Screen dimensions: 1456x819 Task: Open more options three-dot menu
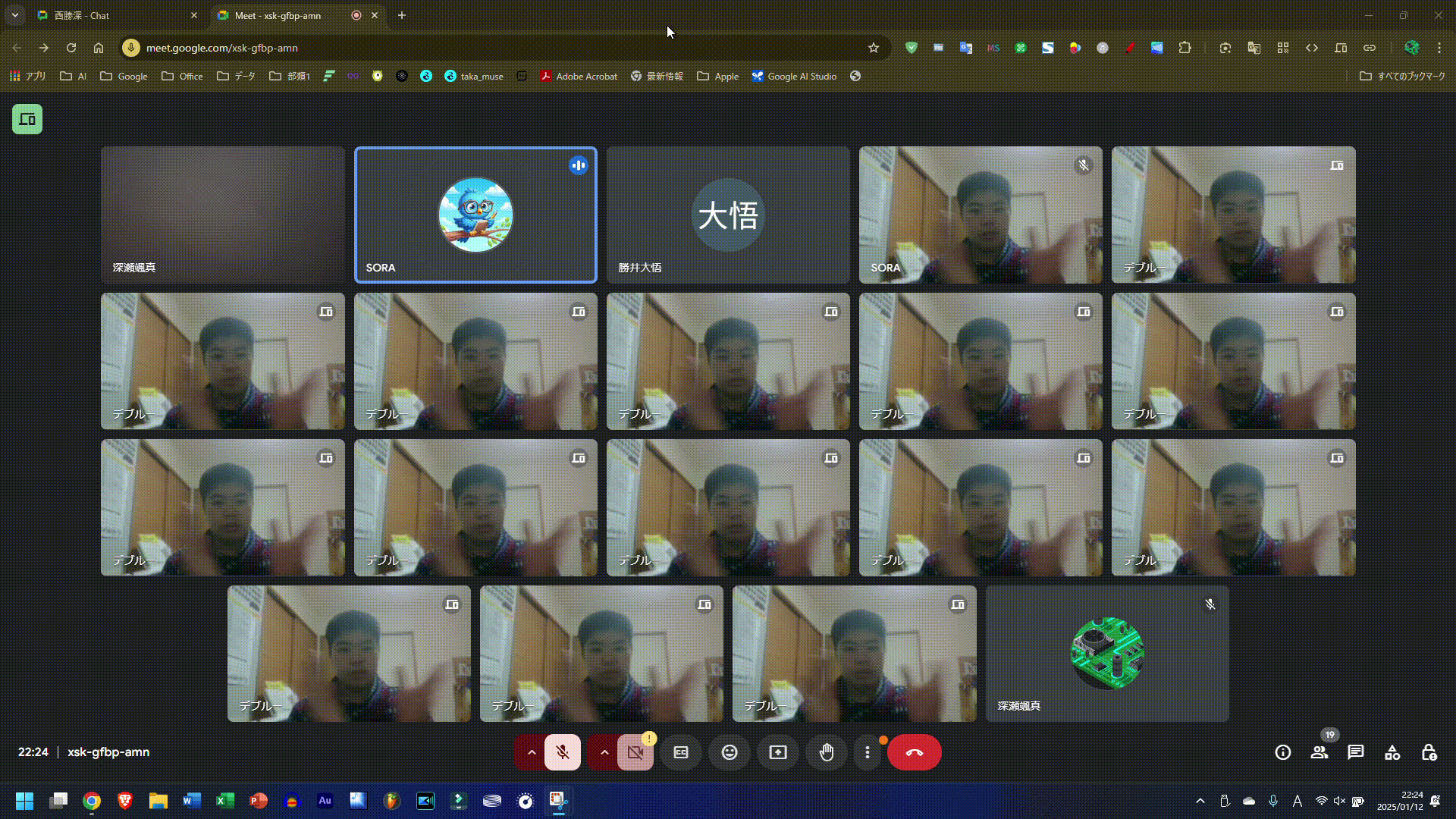[x=868, y=752]
